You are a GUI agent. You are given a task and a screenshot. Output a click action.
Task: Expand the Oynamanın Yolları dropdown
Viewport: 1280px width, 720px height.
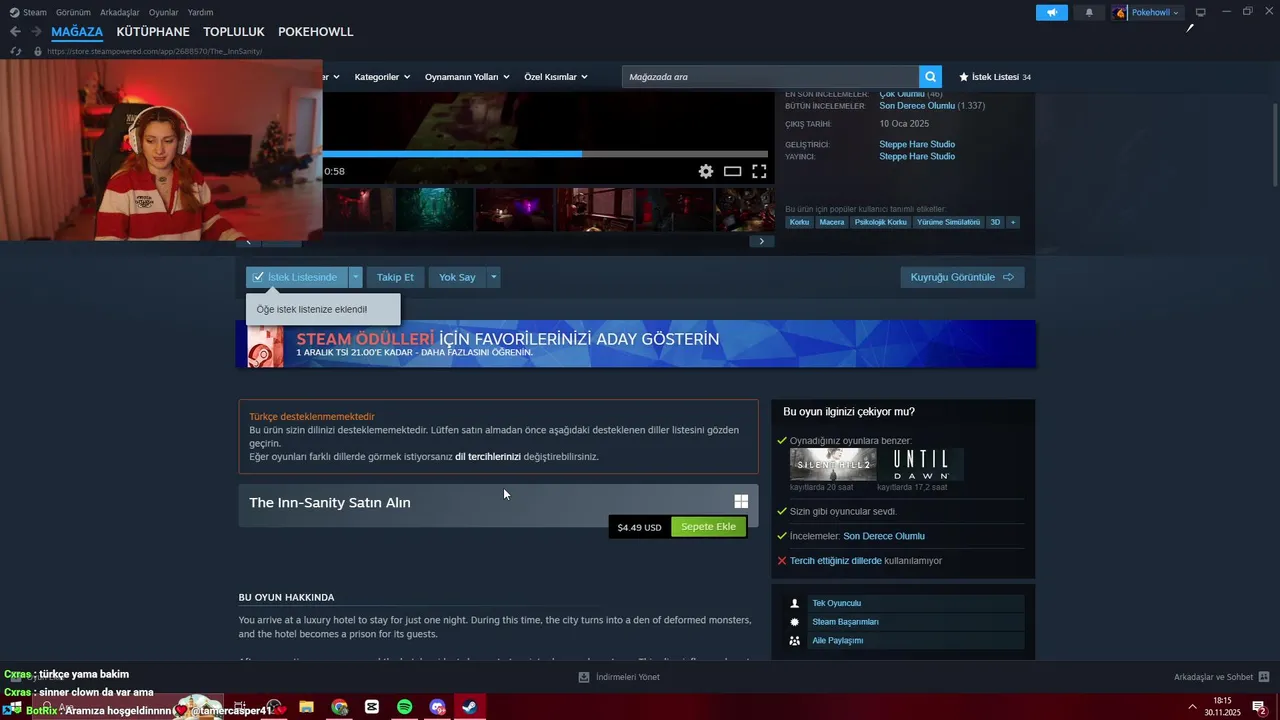coord(467,77)
